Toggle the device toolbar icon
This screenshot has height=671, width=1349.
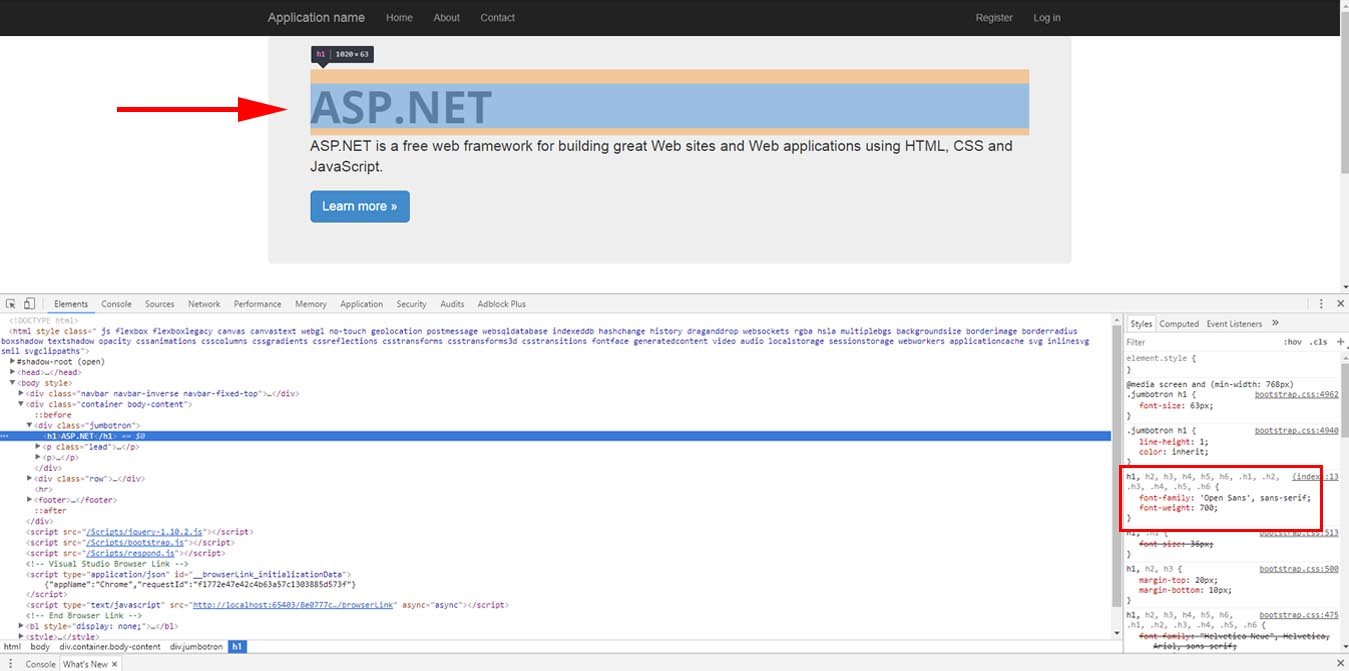tap(29, 304)
